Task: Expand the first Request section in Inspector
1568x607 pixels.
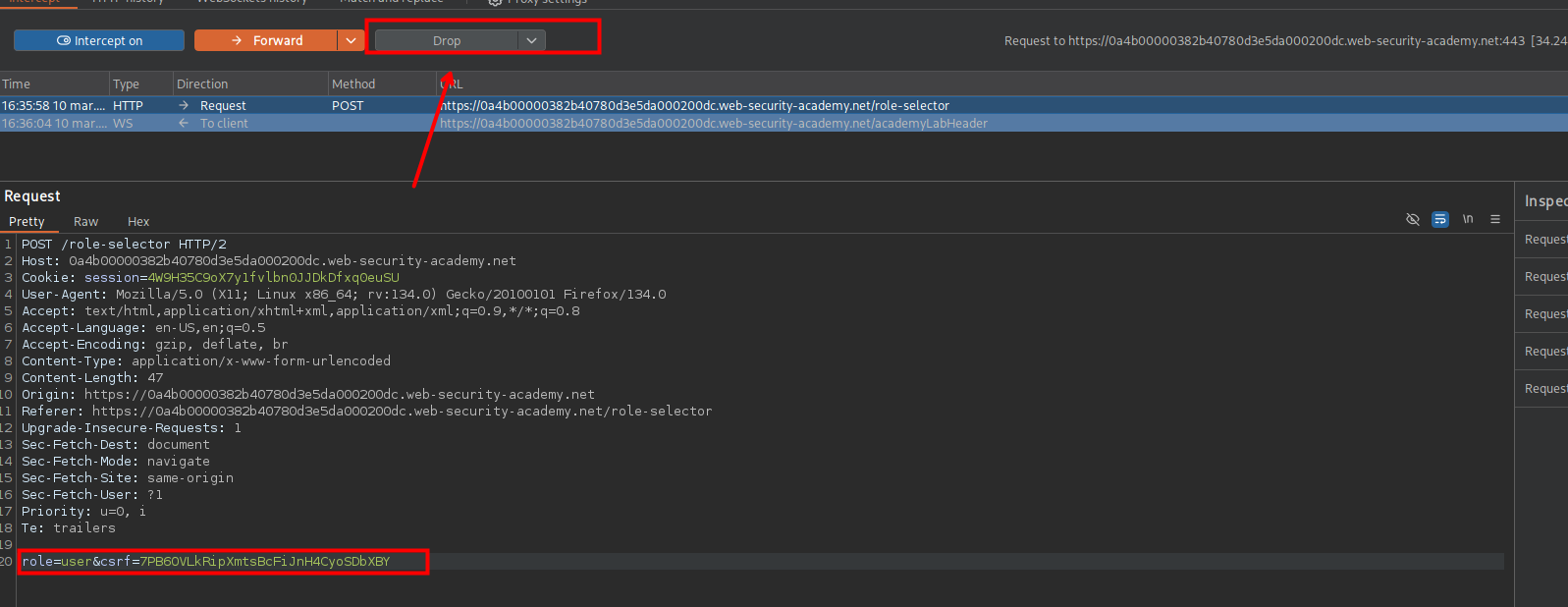Action: [1544, 240]
